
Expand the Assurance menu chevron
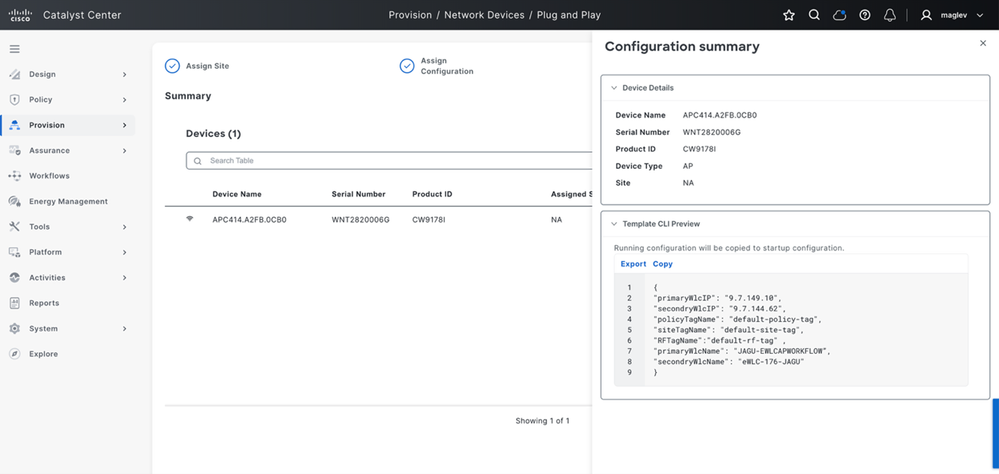(x=124, y=151)
